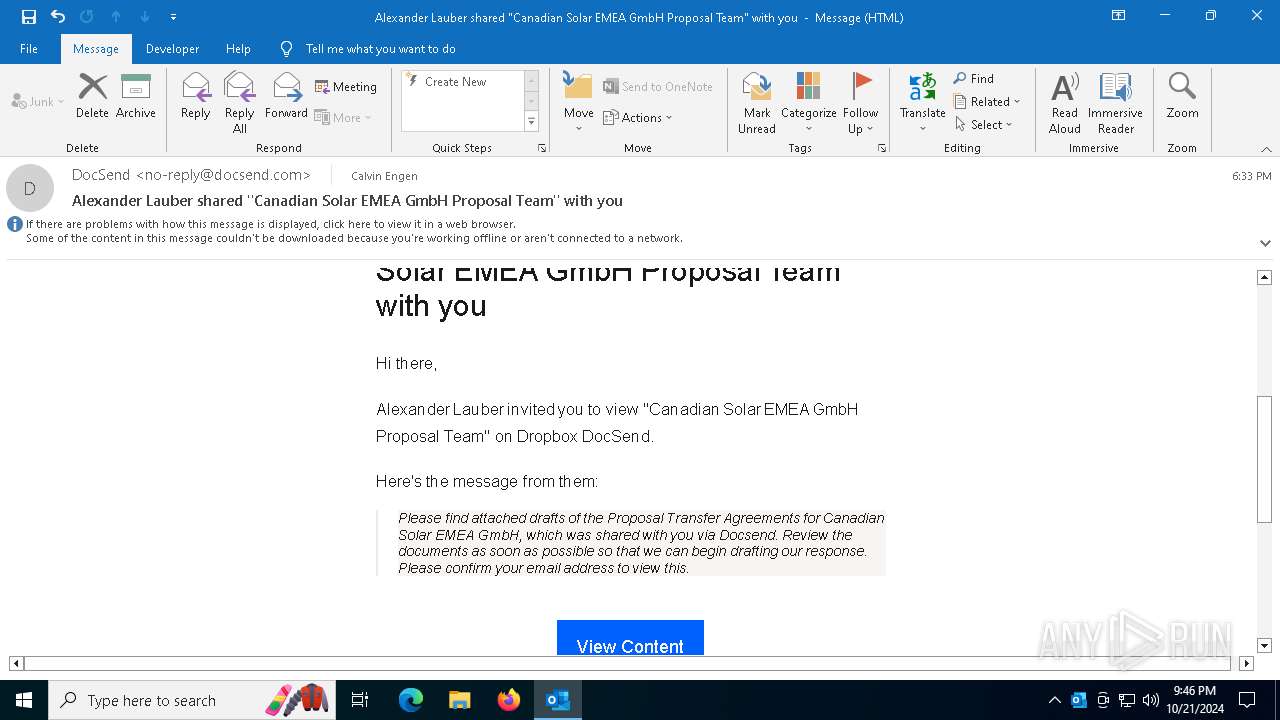The image size is (1280, 720).
Task: Open the Developer ribbon tab
Action: (x=172, y=49)
